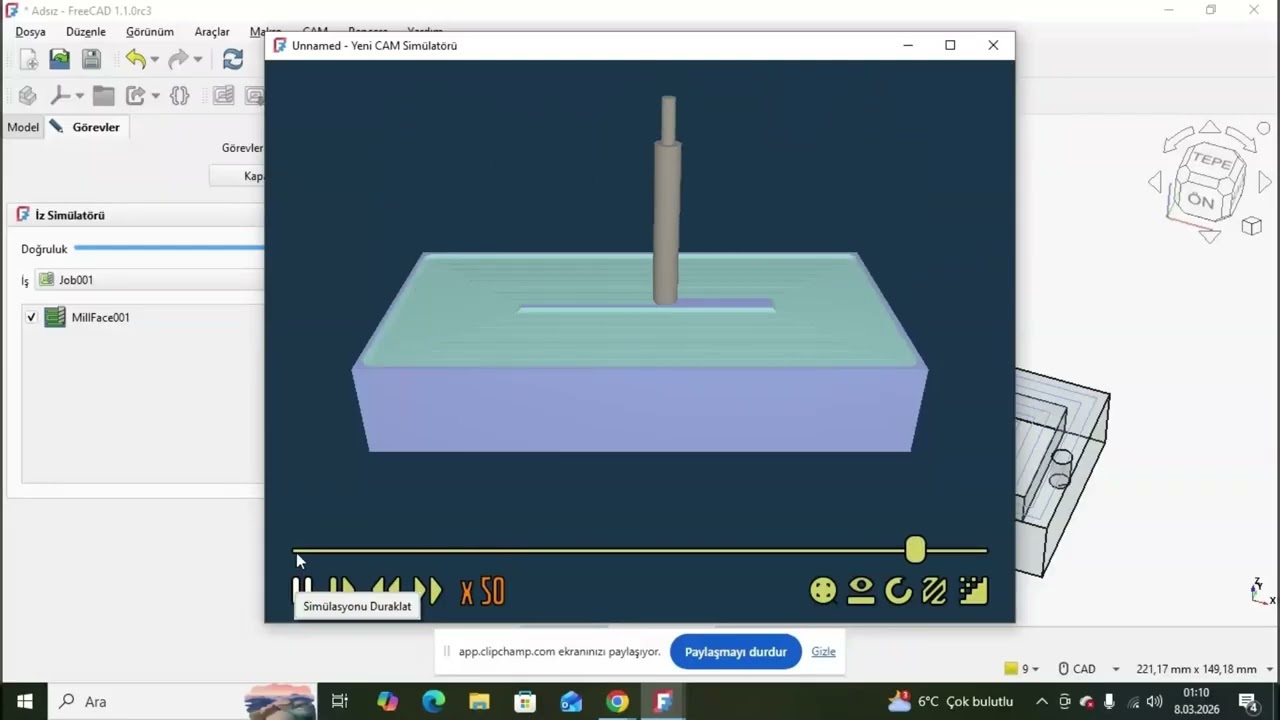The height and width of the screenshot is (720, 1280).
Task: Click the yellow color swatch in status bar
Action: tap(1011, 669)
